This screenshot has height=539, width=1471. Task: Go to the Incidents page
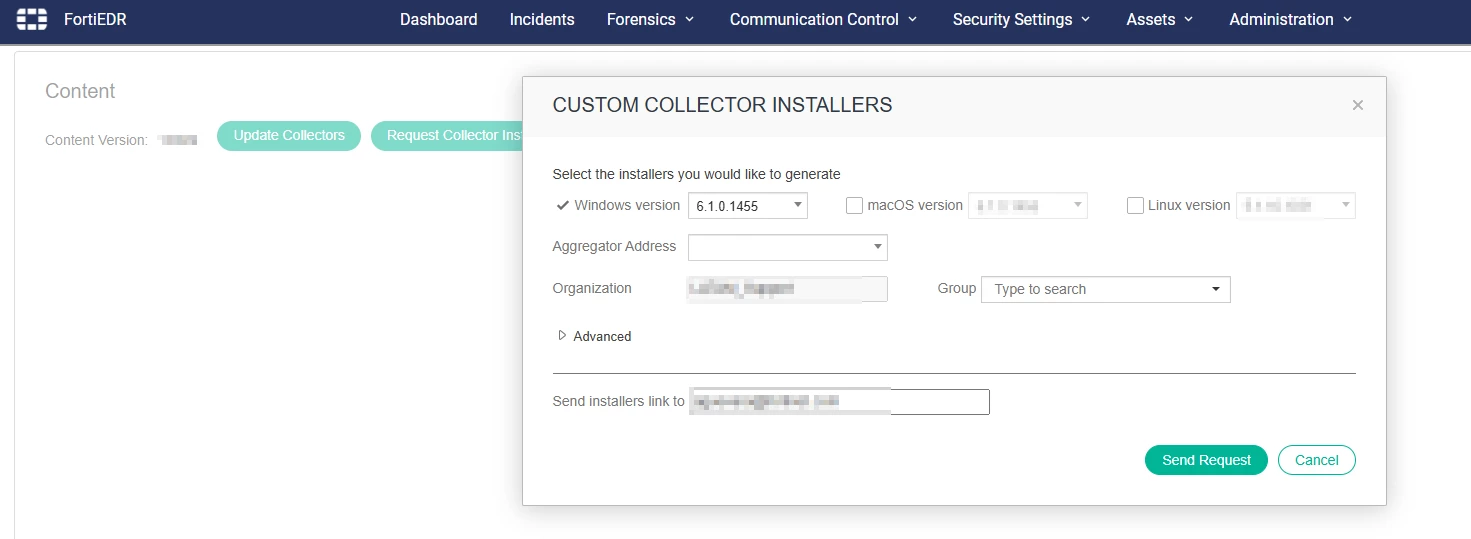point(542,19)
